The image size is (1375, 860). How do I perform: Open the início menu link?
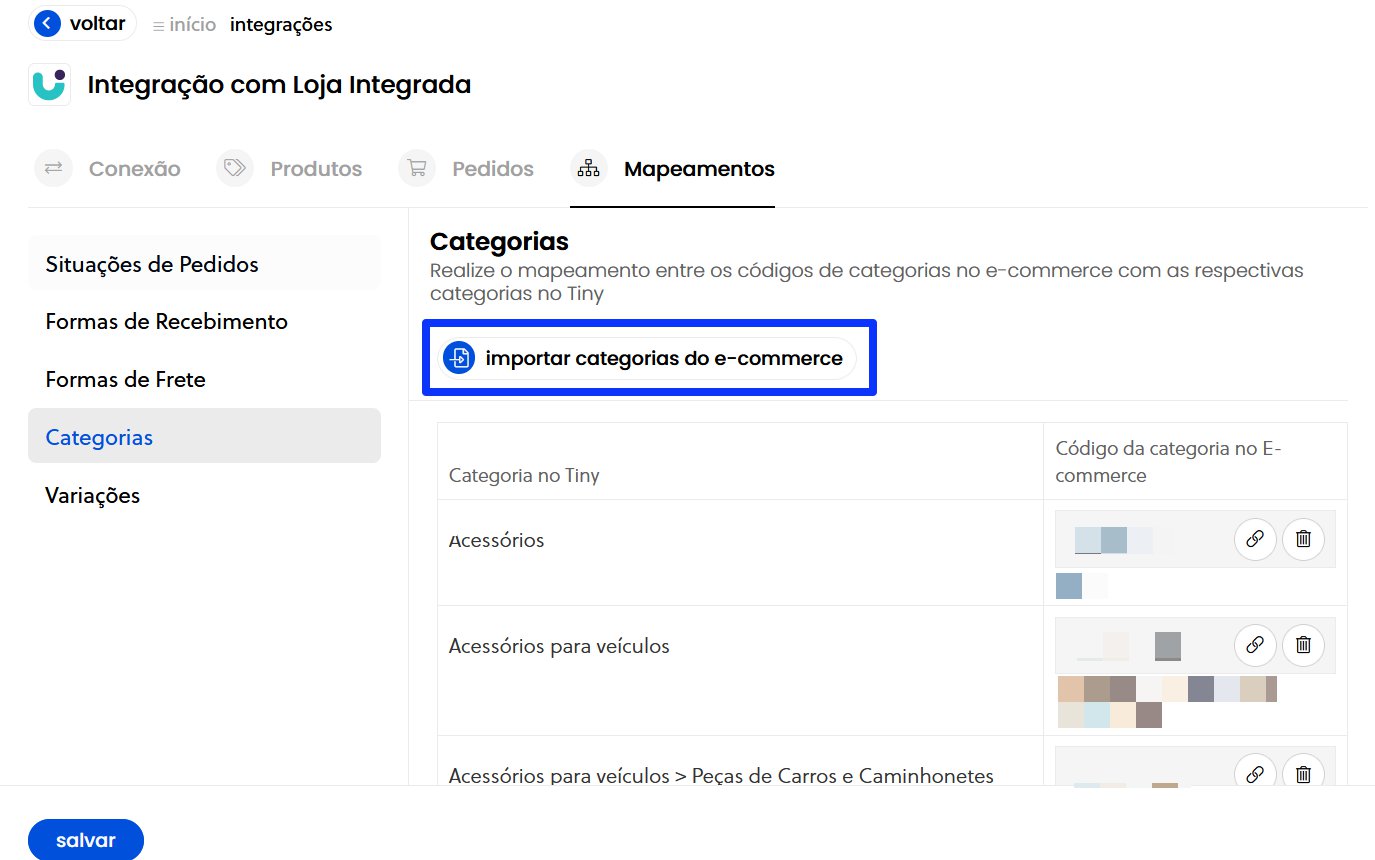tap(184, 25)
